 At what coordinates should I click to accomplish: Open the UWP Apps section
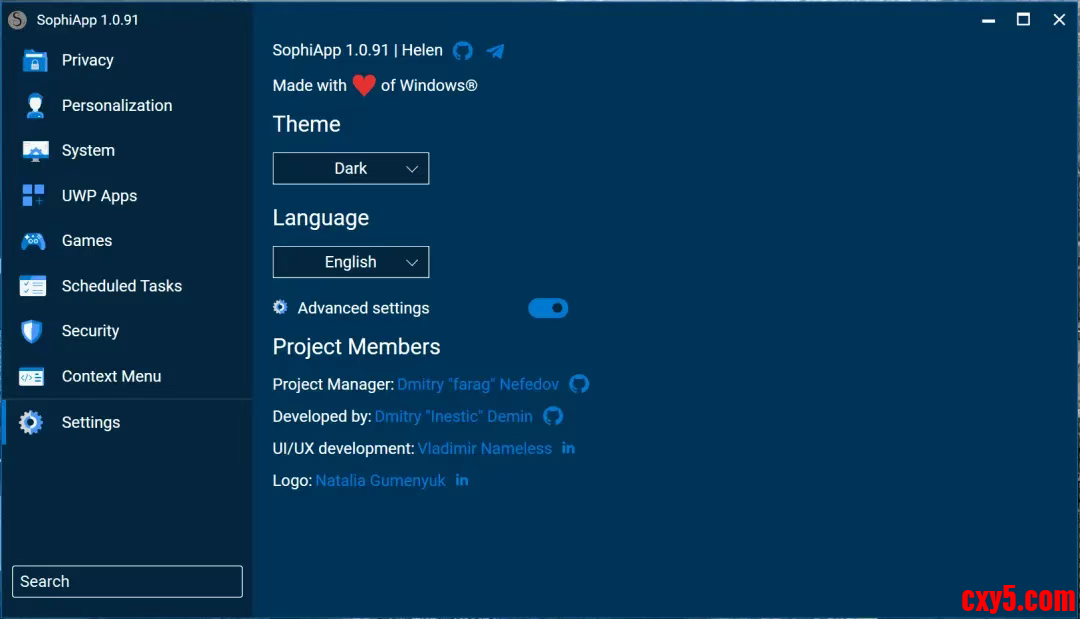click(99, 196)
